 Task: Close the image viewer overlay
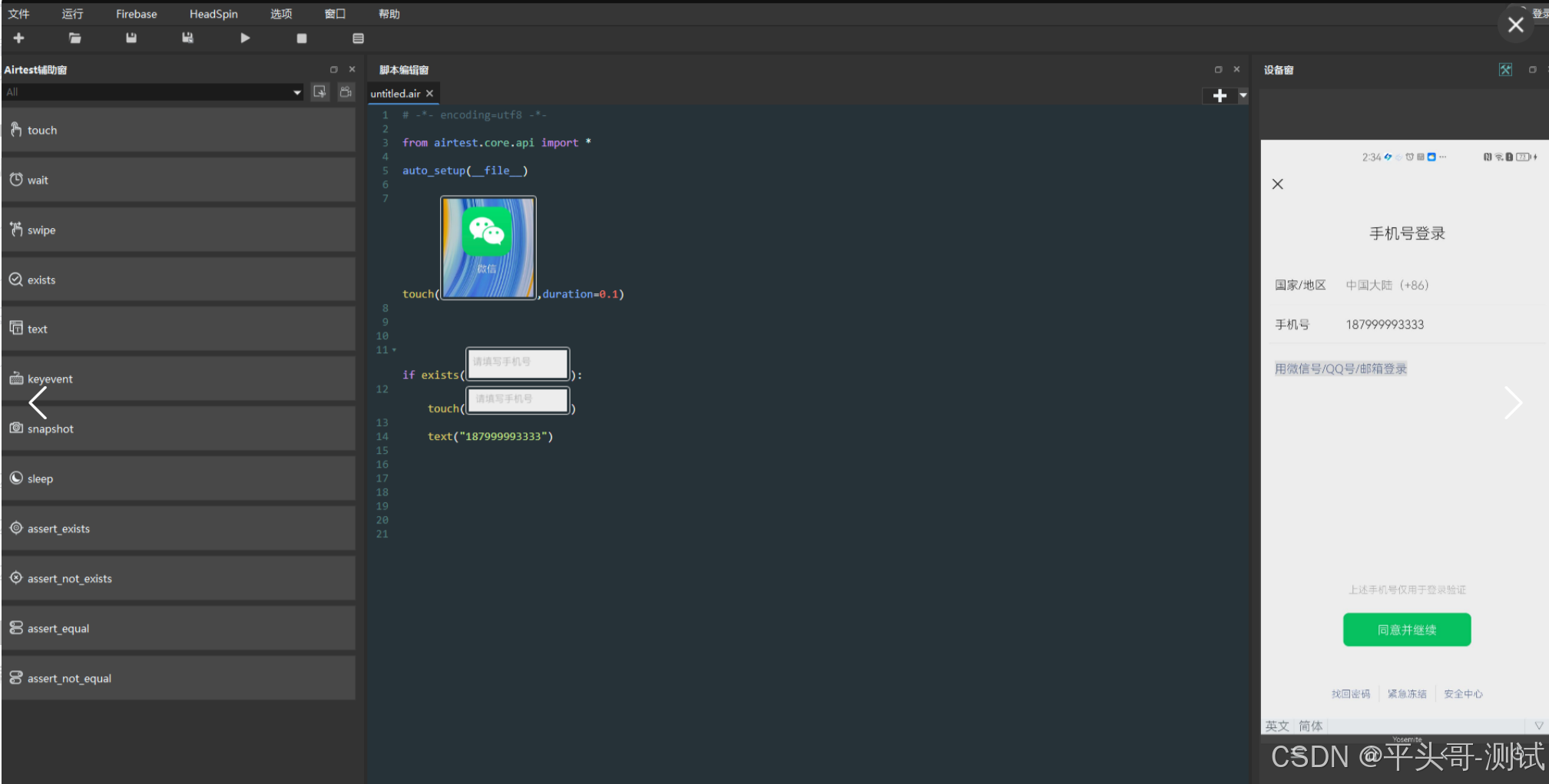1515,25
